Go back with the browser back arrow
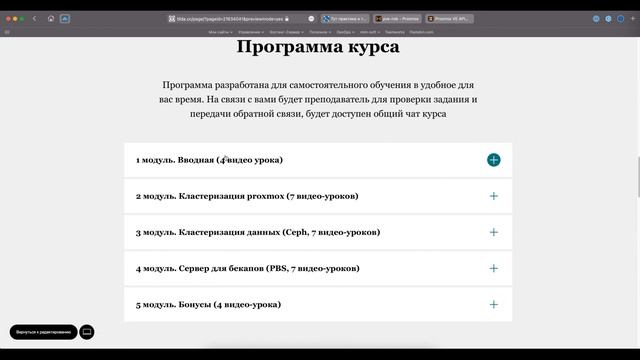The height and width of the screenshot is (360, 640). [x=35, y=18]
